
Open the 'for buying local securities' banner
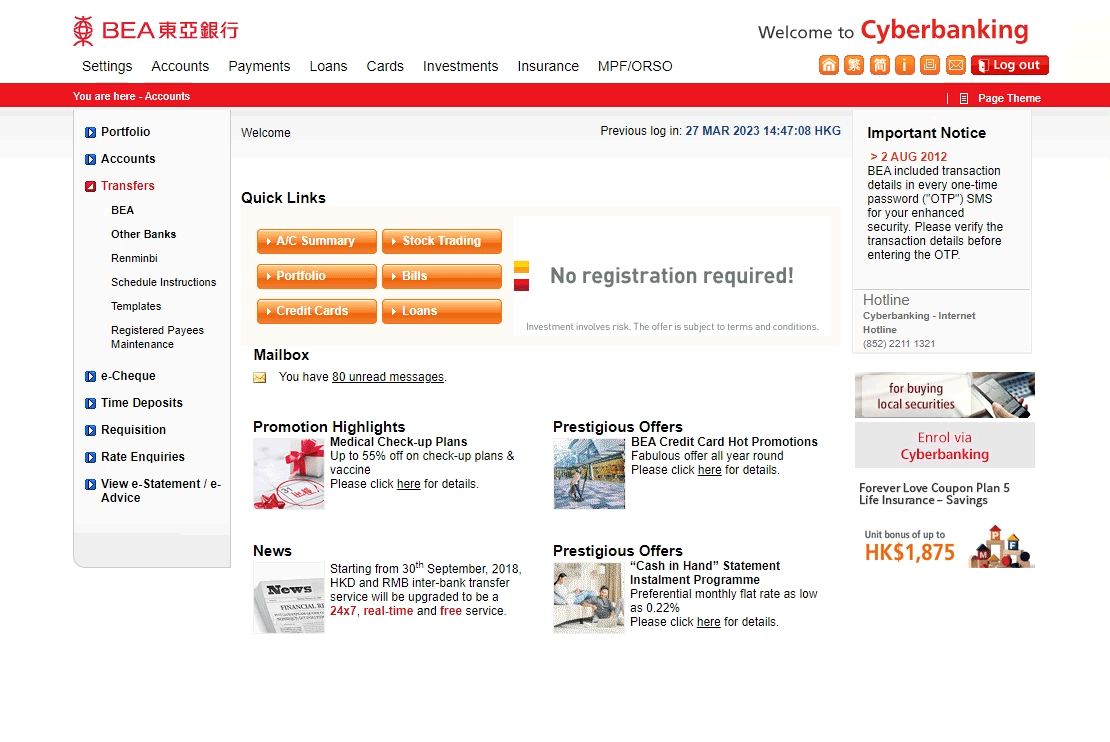pos(945,395)
